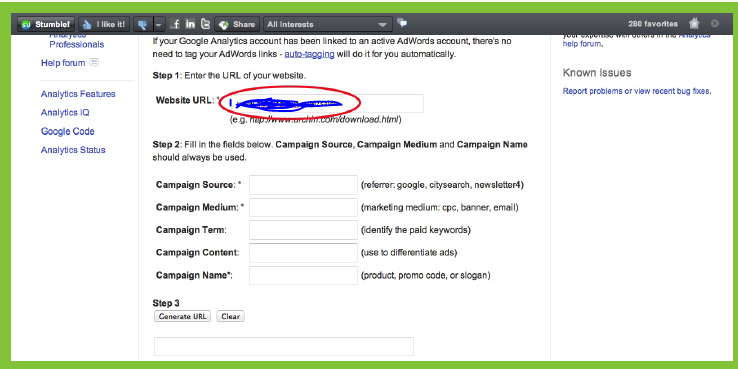Click the '(product, promo code, or slogan)' hint
Screen dimensions: 738x369
tap(425, 275)
